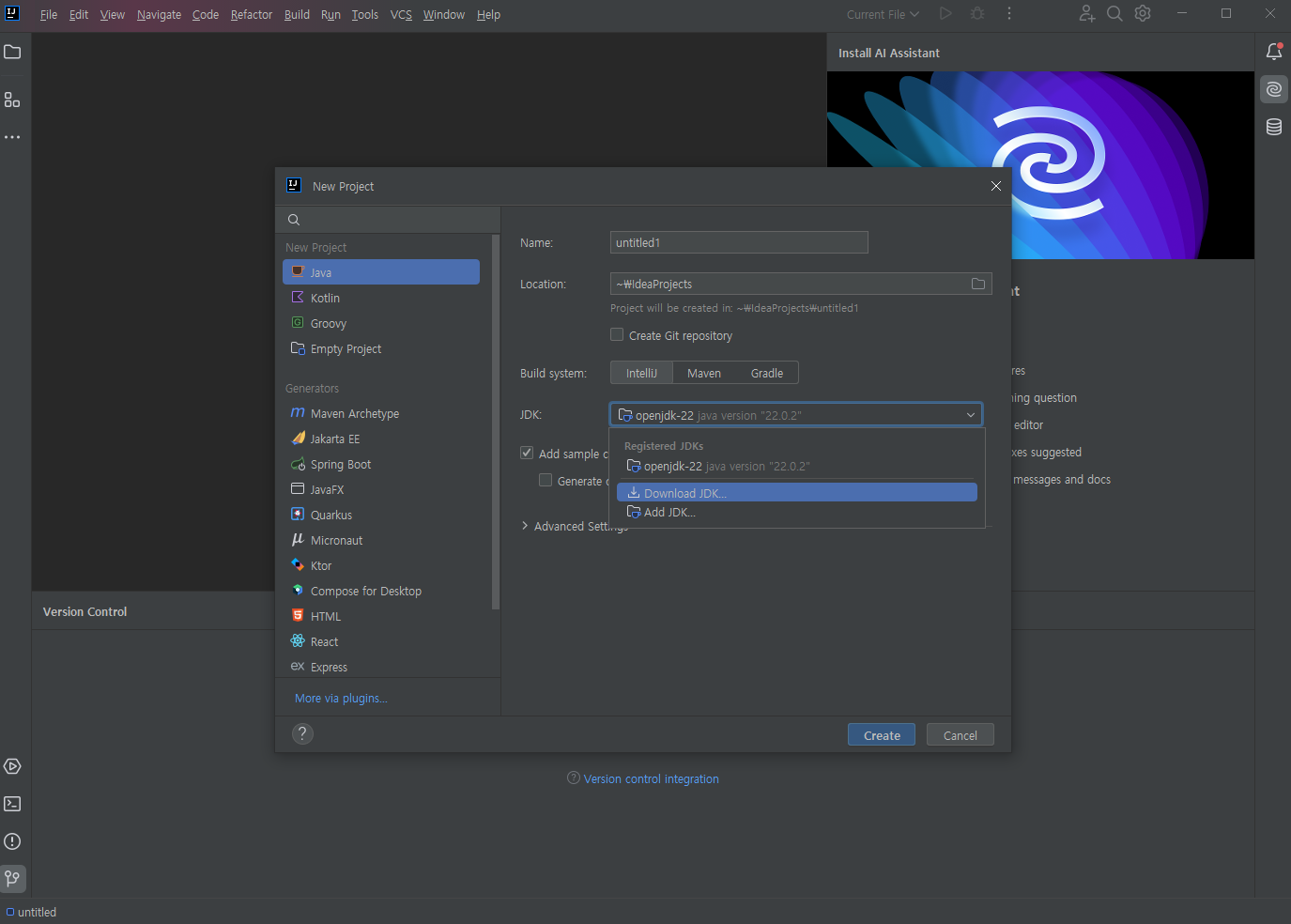Open the Database tool window icon
The height and width of the screenshot is (924, 1291).
tap(1274, 127)
